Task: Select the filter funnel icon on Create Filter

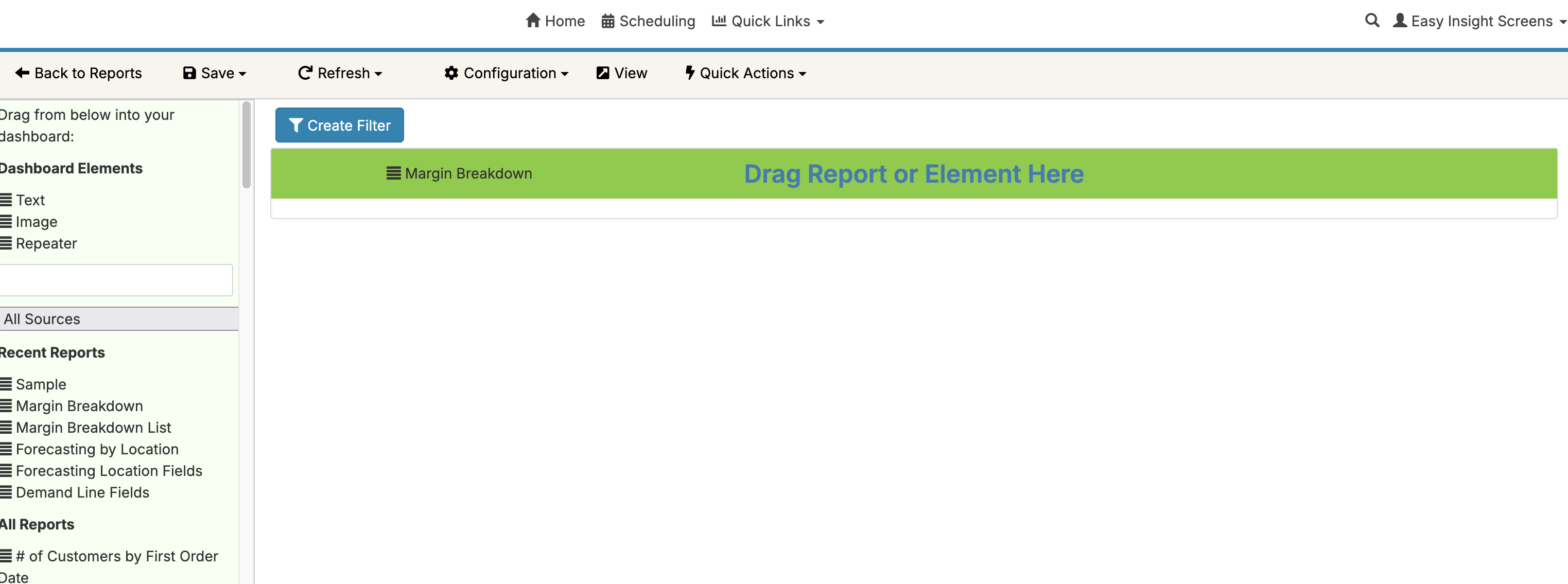Action: pyautogui.click(x=297, y=125)
